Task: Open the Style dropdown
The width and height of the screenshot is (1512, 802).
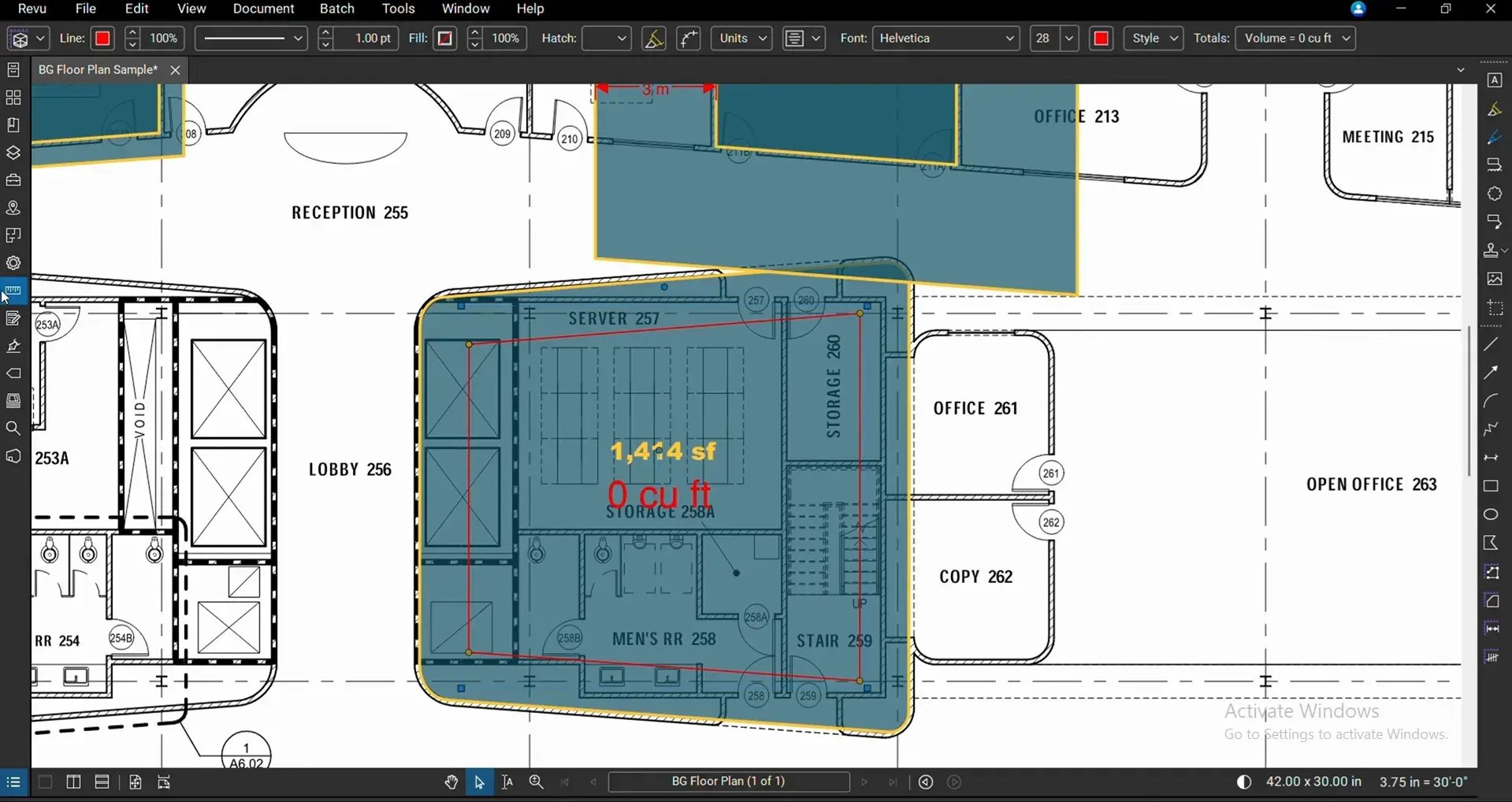Action: coord(1154,38)
